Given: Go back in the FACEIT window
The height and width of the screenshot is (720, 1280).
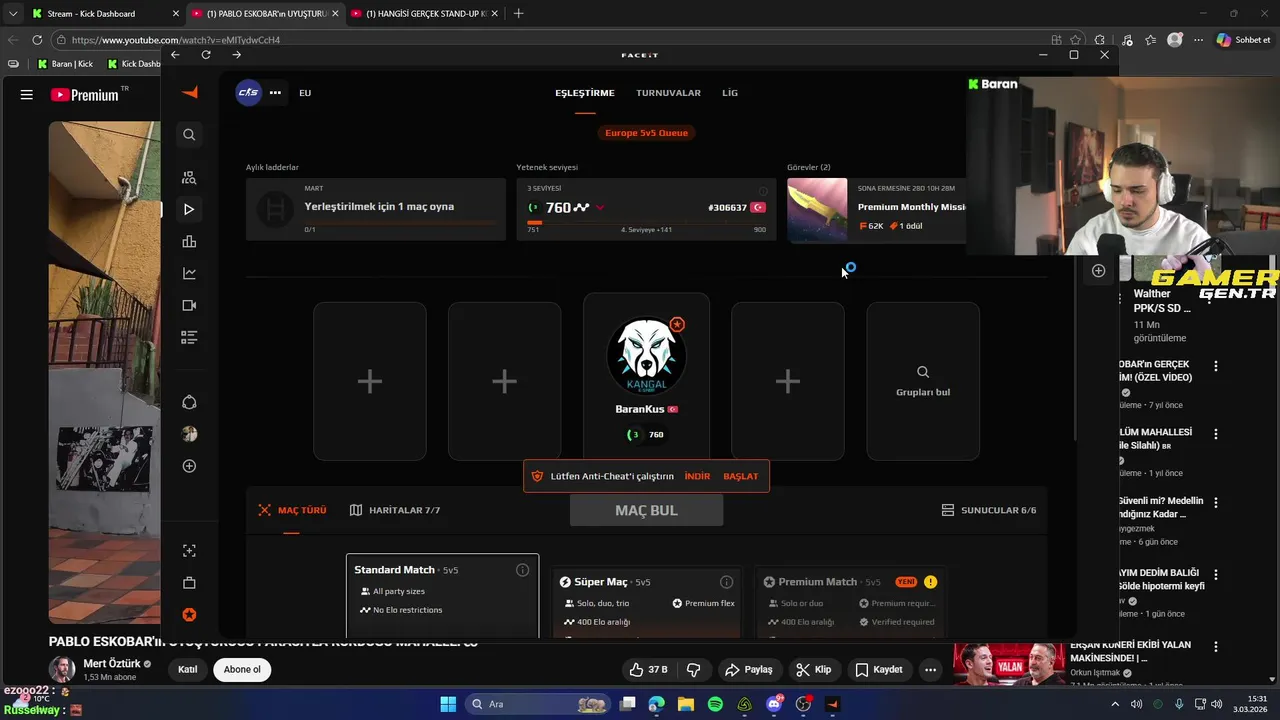Looking at the screenshot, I should point(175,55).
